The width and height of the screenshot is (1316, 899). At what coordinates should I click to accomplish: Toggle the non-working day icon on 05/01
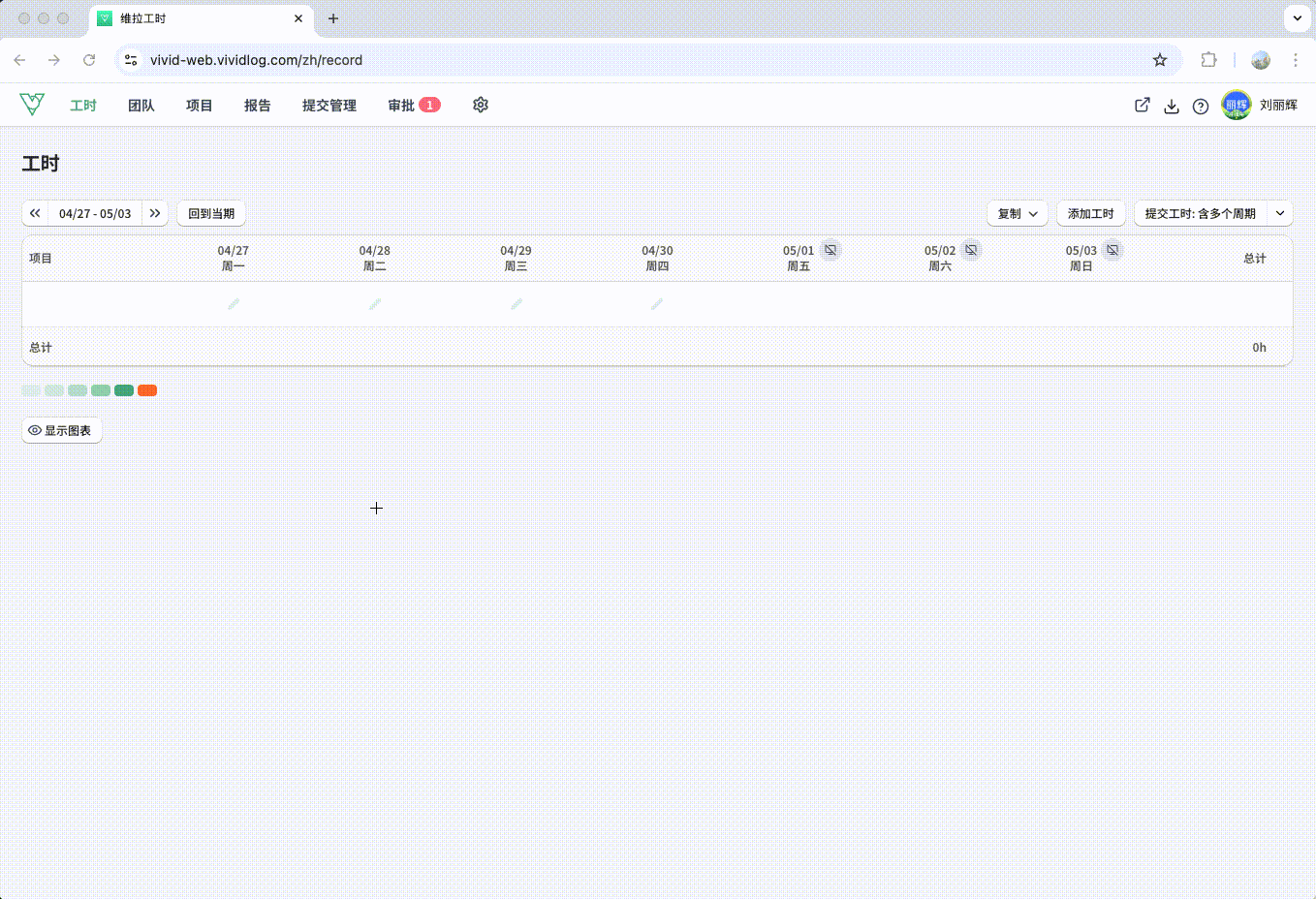click(x=830, y=250)
